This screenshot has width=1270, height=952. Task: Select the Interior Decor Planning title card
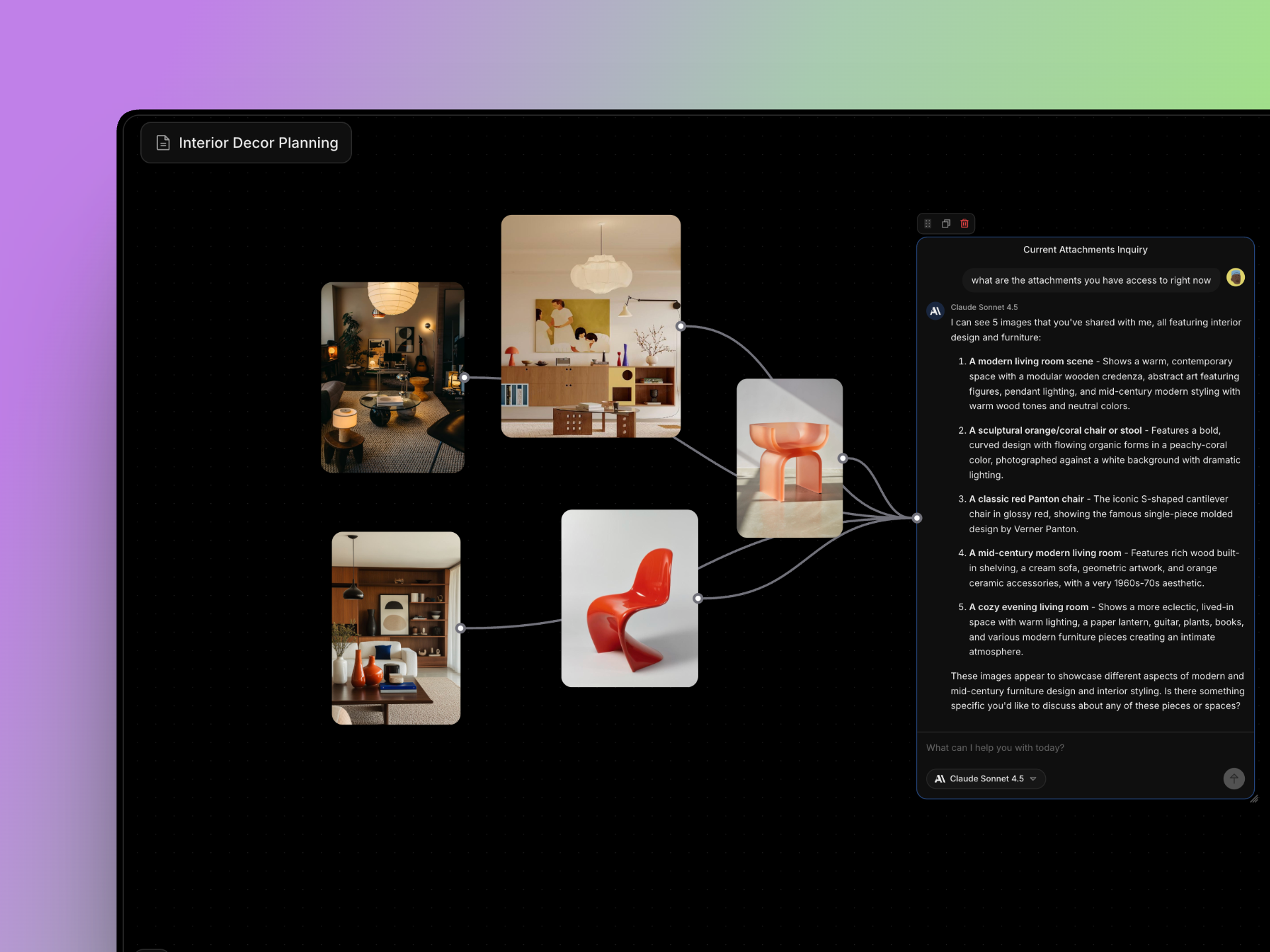pyautogui.click(x=246, y=142)
